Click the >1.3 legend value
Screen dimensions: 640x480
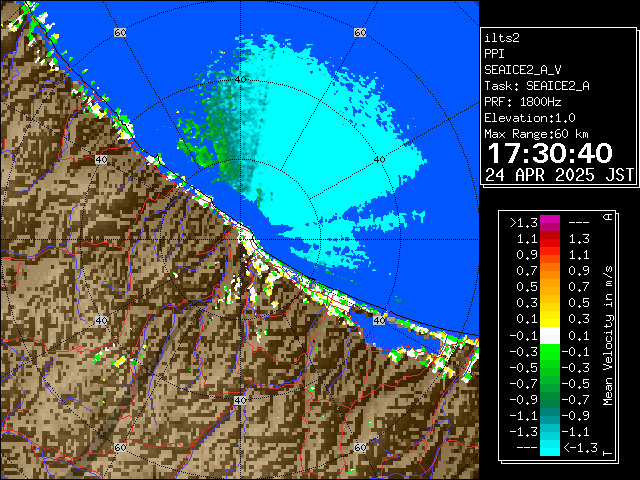(524, 223)
